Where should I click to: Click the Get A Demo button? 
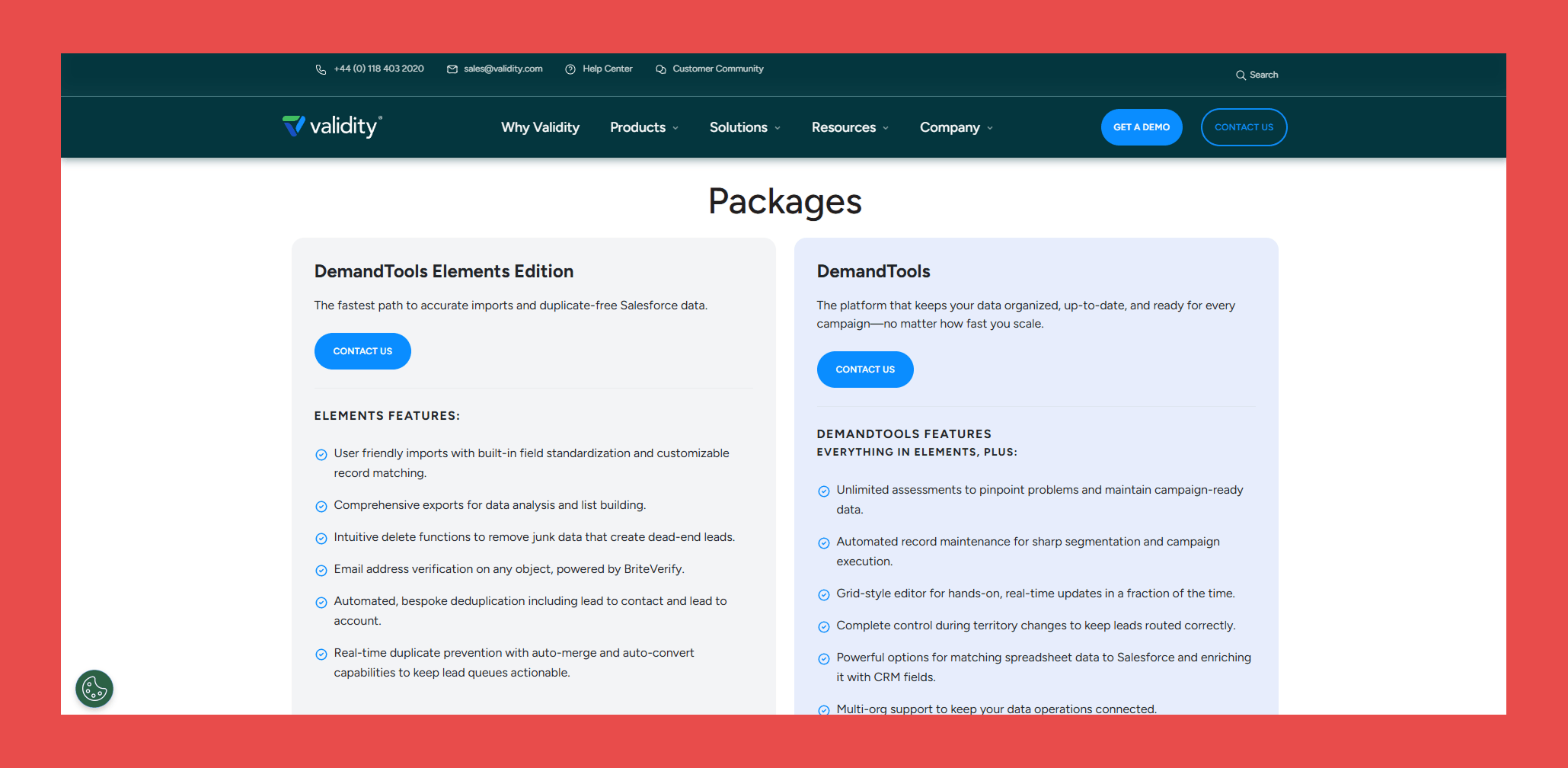pos(1142,127)
